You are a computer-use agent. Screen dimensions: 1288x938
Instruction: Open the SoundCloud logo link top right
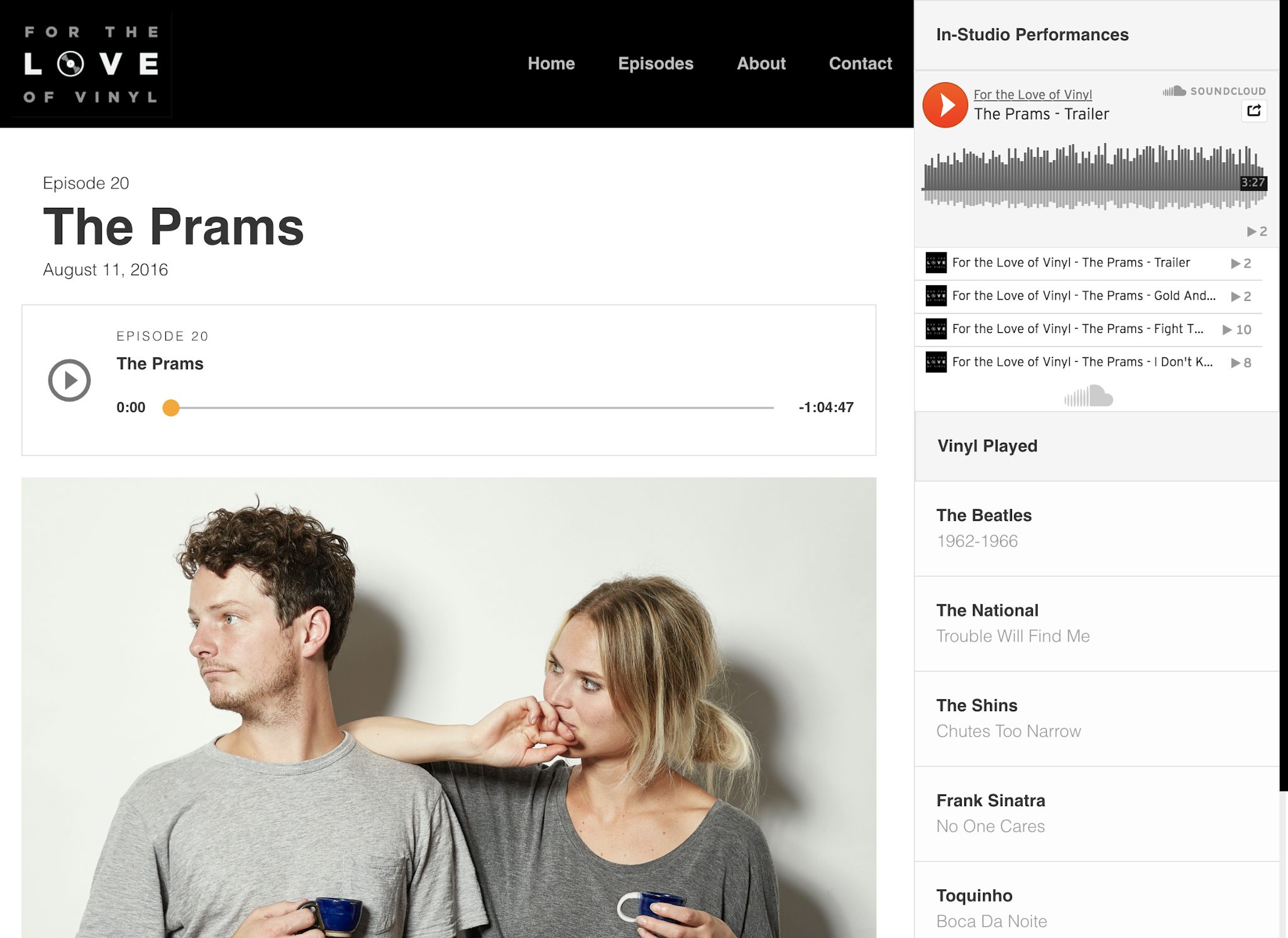(1214, 91)
